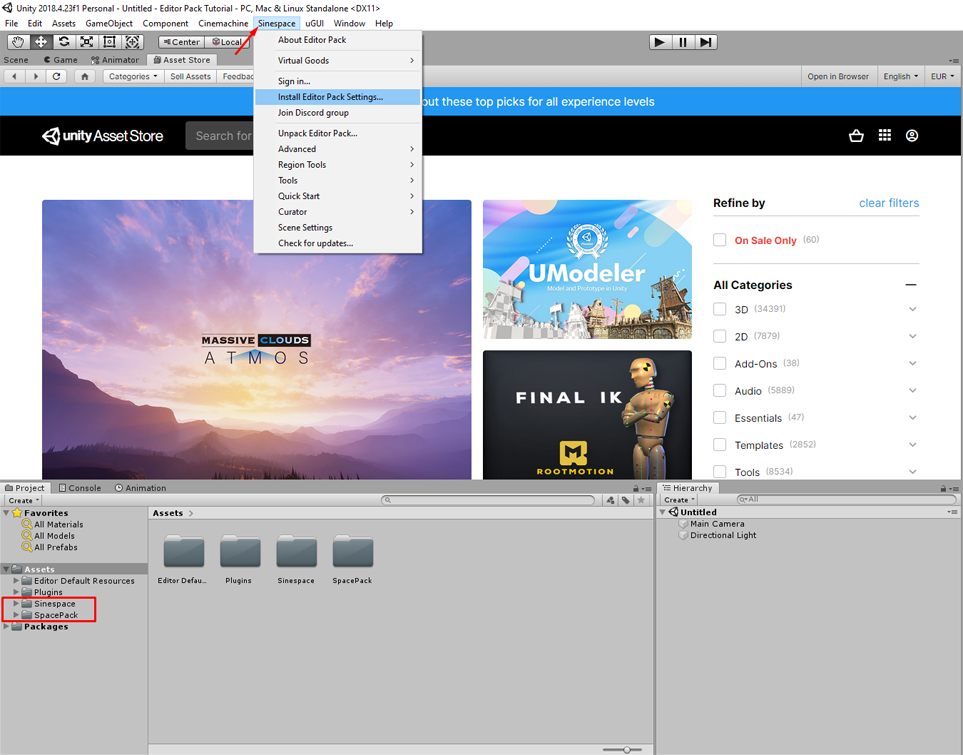Go back in the Asset Store browser
963x755 pixels.
15,76
